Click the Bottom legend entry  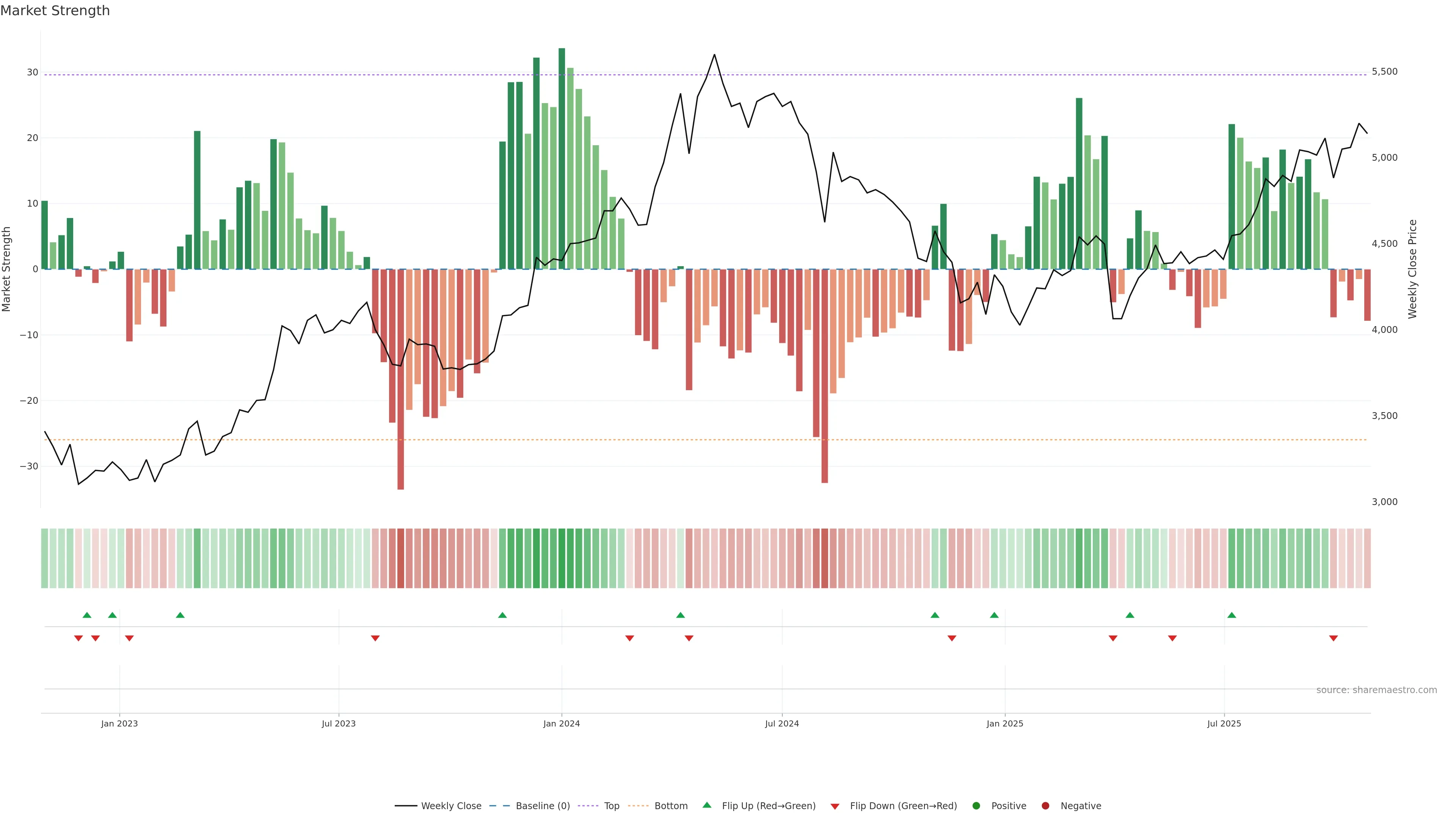click(670, 805)
